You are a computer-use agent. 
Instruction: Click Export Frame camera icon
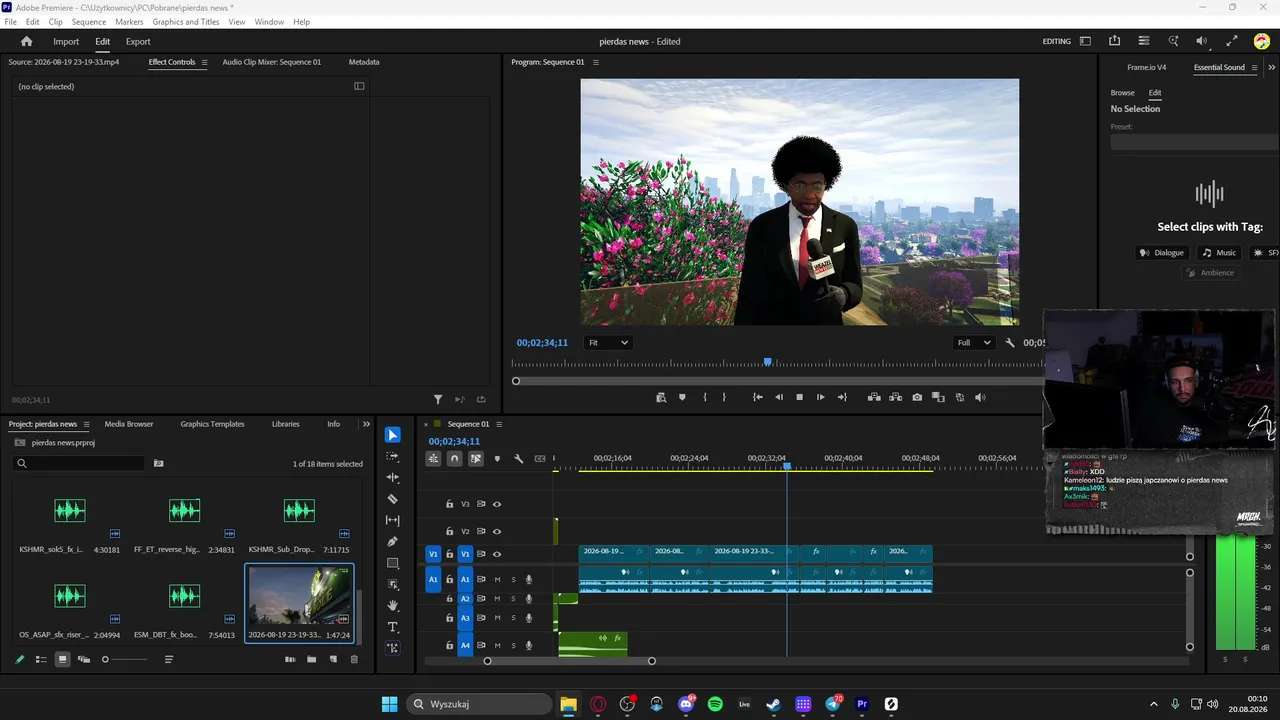[917, 397]
